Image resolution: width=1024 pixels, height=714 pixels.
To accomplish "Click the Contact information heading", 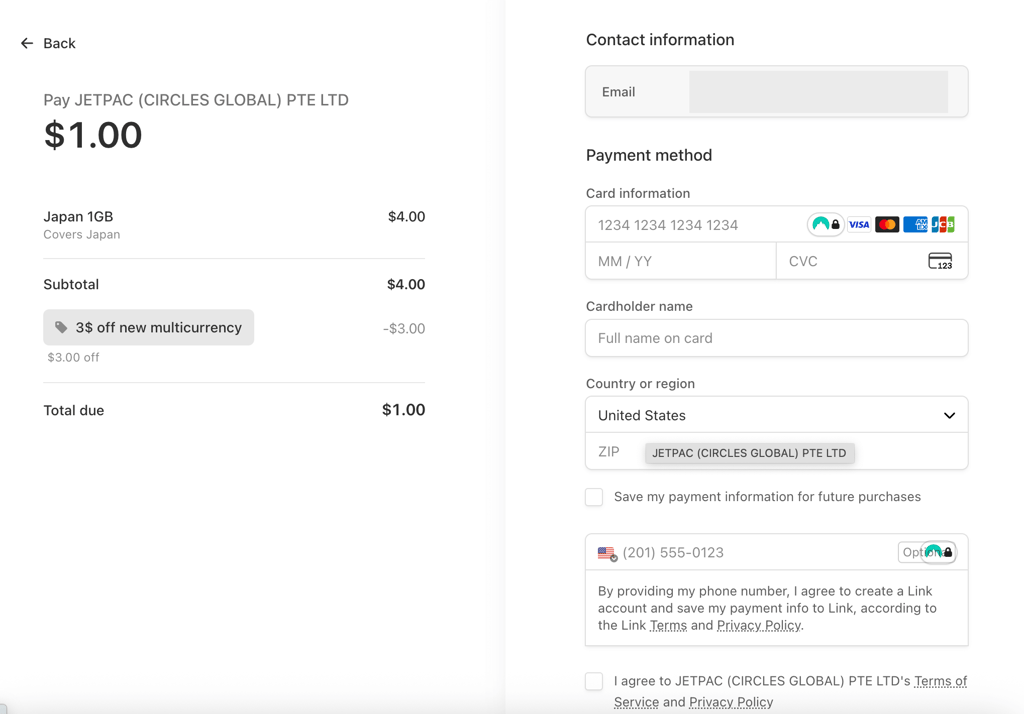I will coord(660,40).
